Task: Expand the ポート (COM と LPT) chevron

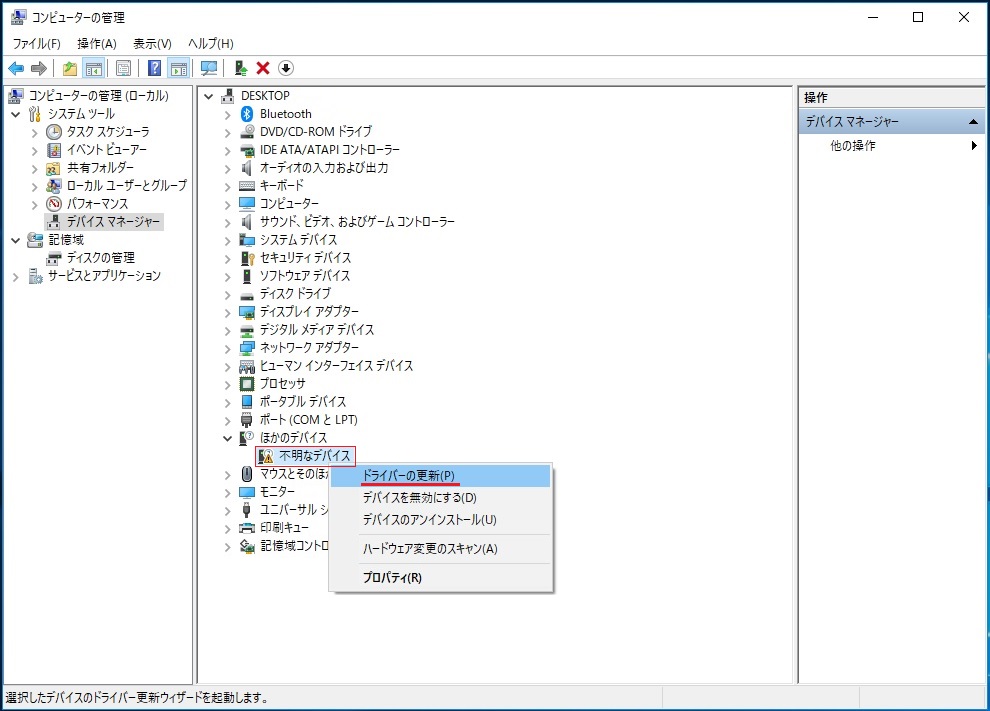Action: click(x=227, y=421)
